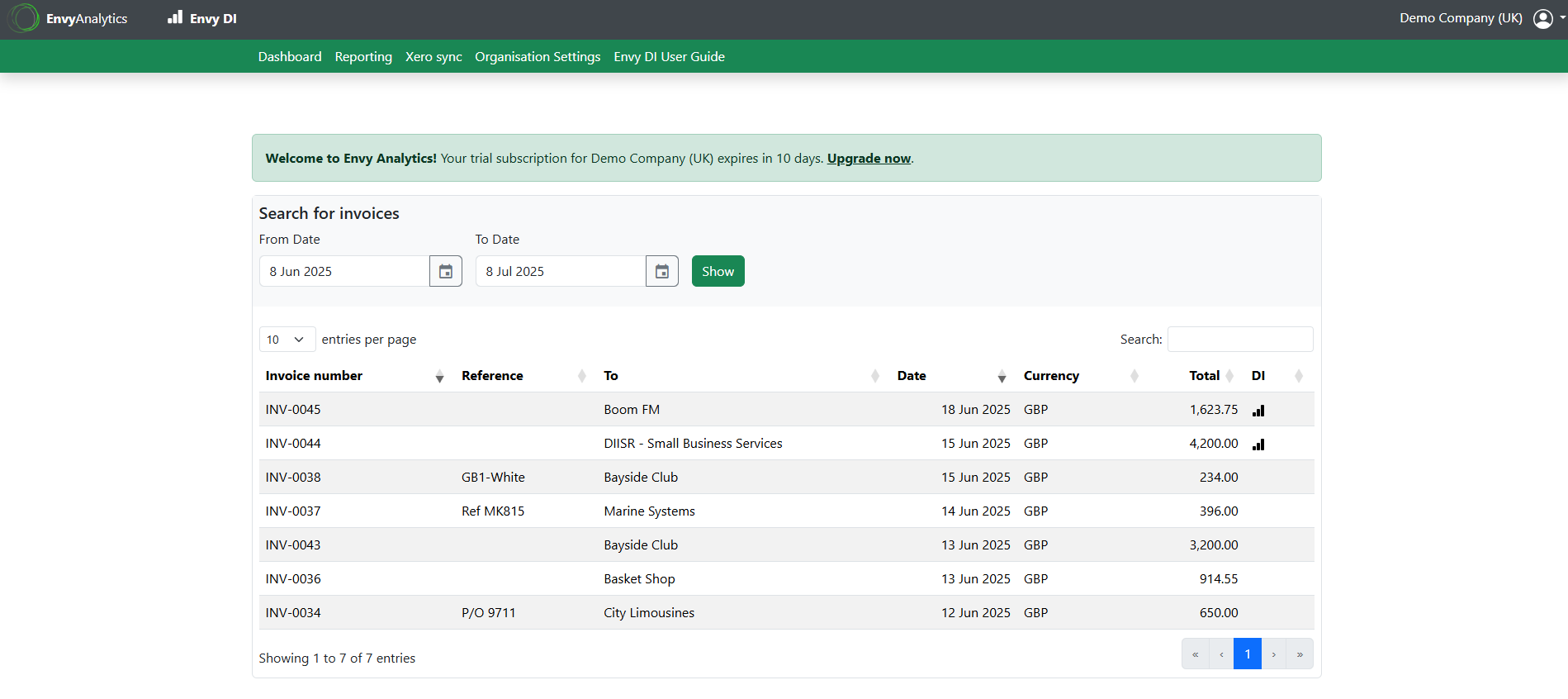Open the To Date calendar picker
The image size is (1568, 699).
coord(662,271)
